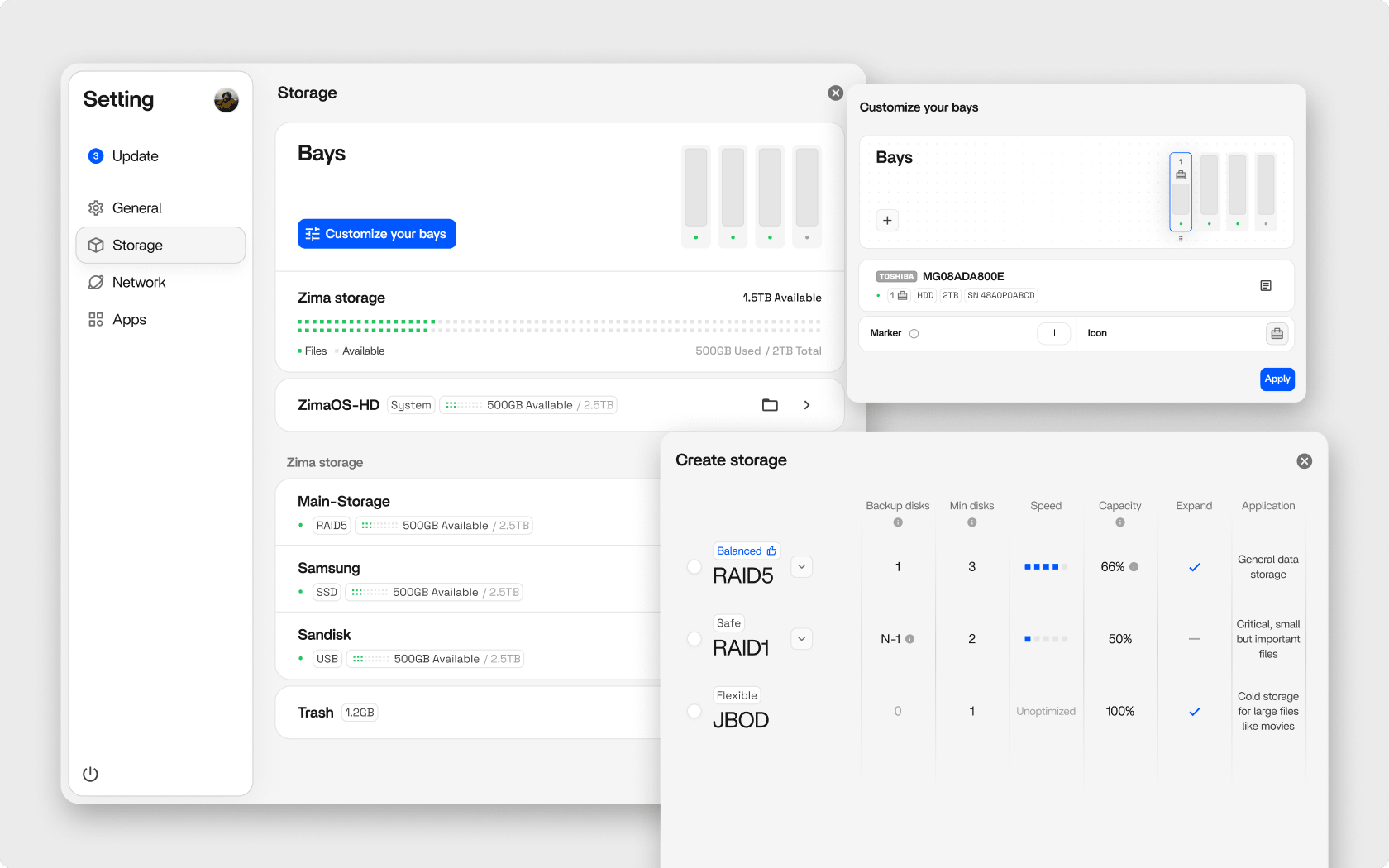Click the Safe tag above RAID1

(x=728, y=623)
